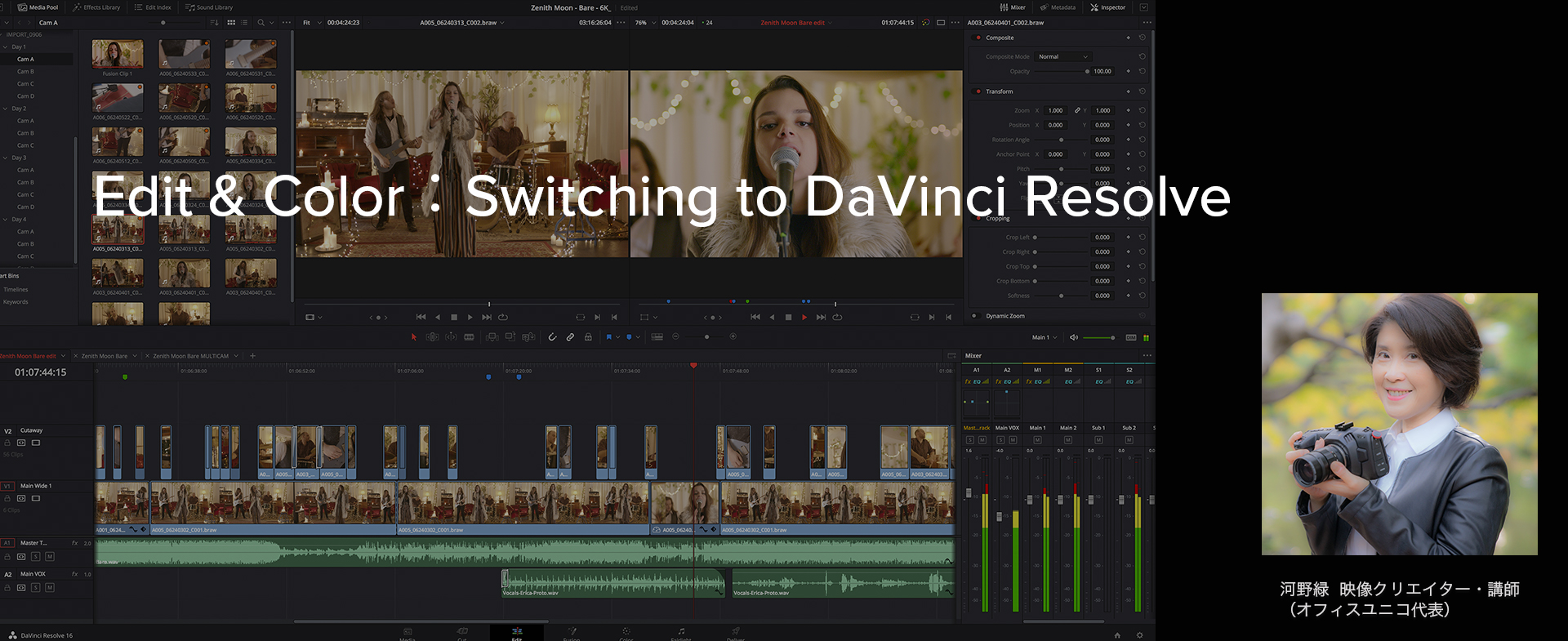Toggle the Dynamic Zoom enable switch

click(974, 316)
